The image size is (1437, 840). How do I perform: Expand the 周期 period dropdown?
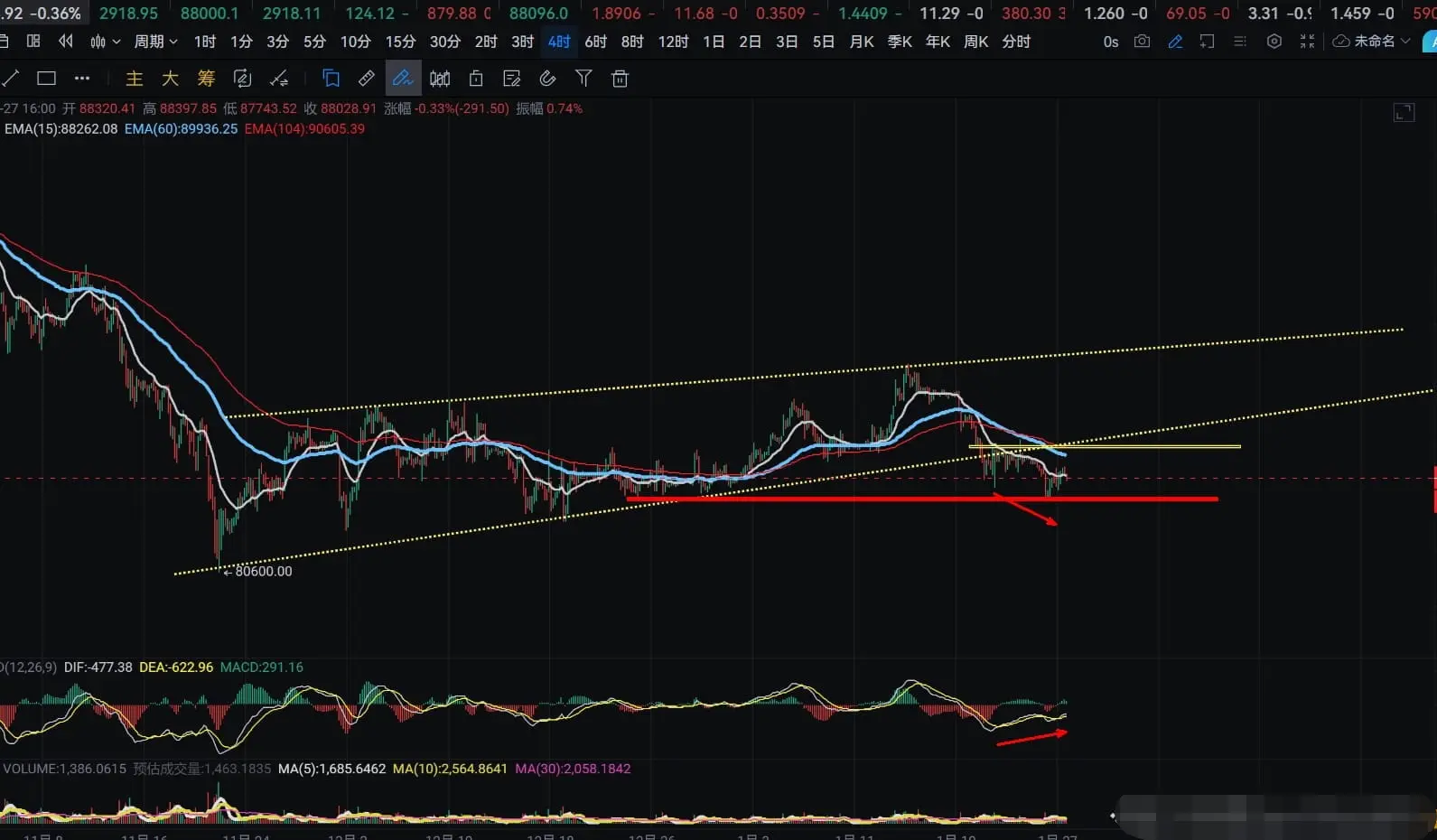click(x=155, y=42)
